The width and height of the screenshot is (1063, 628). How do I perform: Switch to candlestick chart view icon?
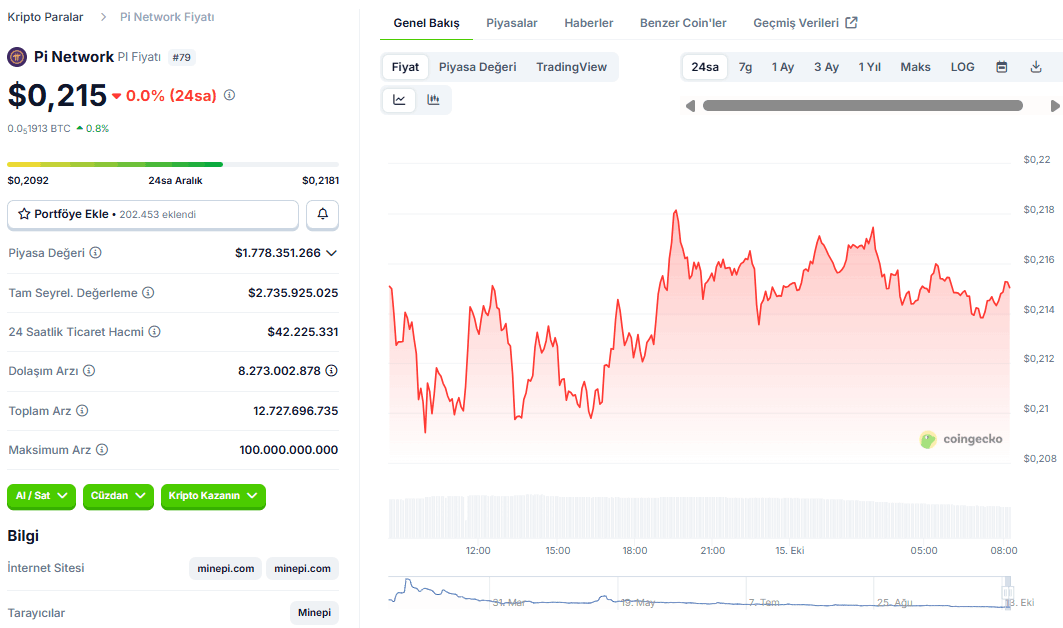click(x=433, y=100)
